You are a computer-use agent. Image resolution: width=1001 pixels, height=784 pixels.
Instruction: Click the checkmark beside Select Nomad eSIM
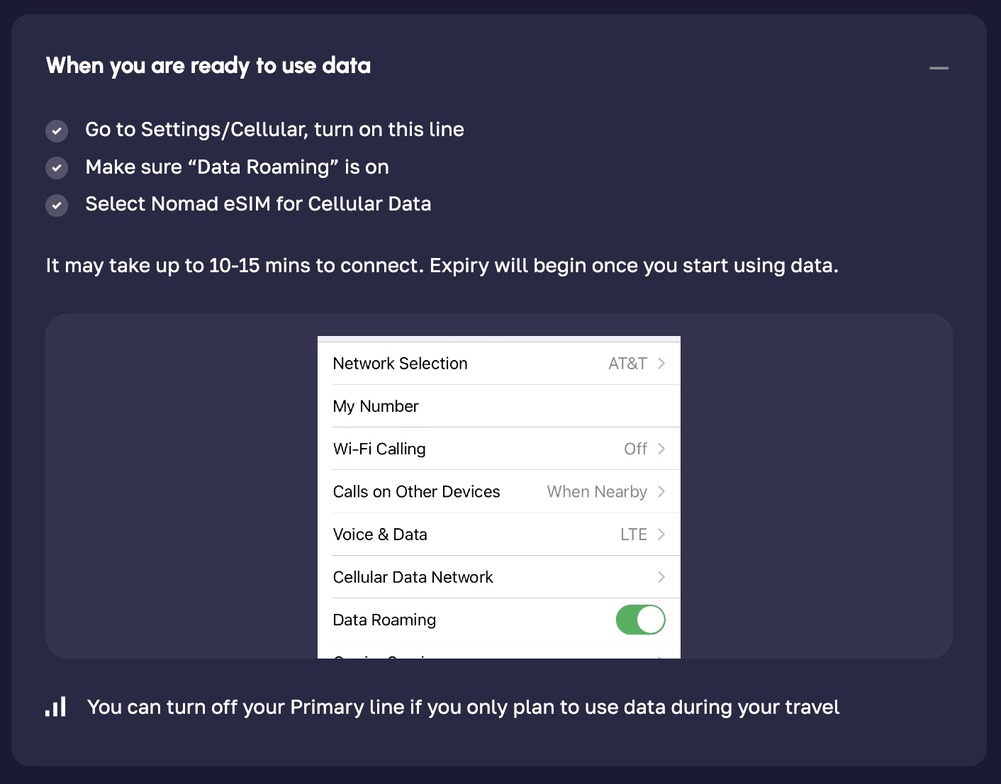tap(57, 205)
